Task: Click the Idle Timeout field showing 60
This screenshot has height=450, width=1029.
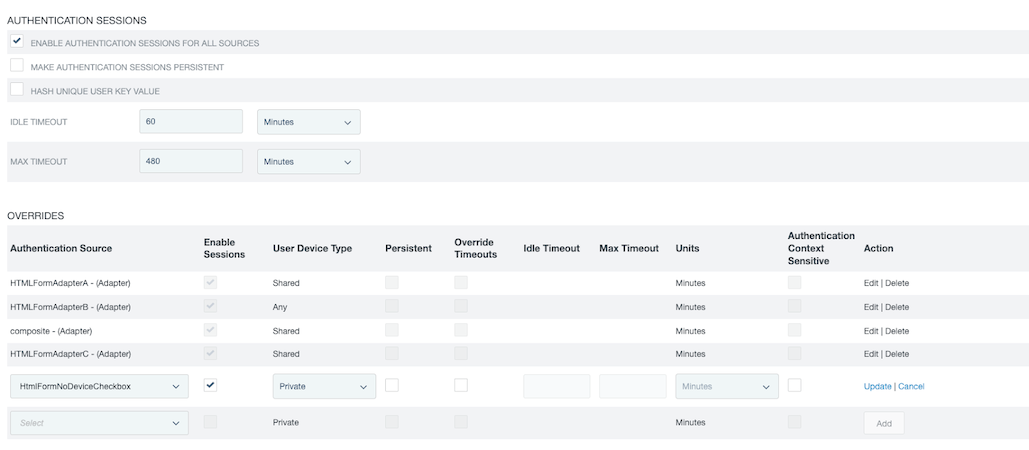Action: (x=191, y=121)
